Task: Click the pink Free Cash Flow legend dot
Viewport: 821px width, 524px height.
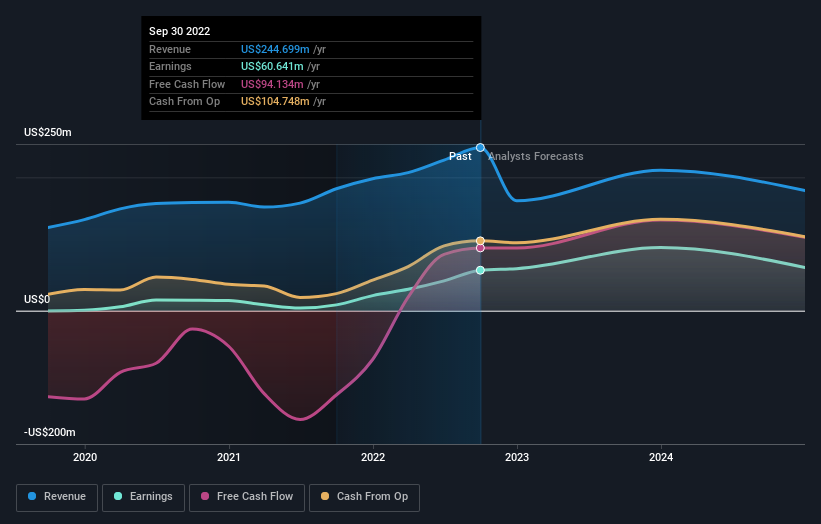Action: click(x=205, y=496)
